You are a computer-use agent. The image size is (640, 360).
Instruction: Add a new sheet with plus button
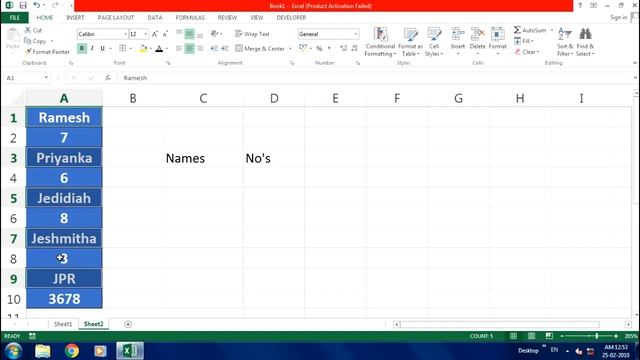(x=128, y=324)
